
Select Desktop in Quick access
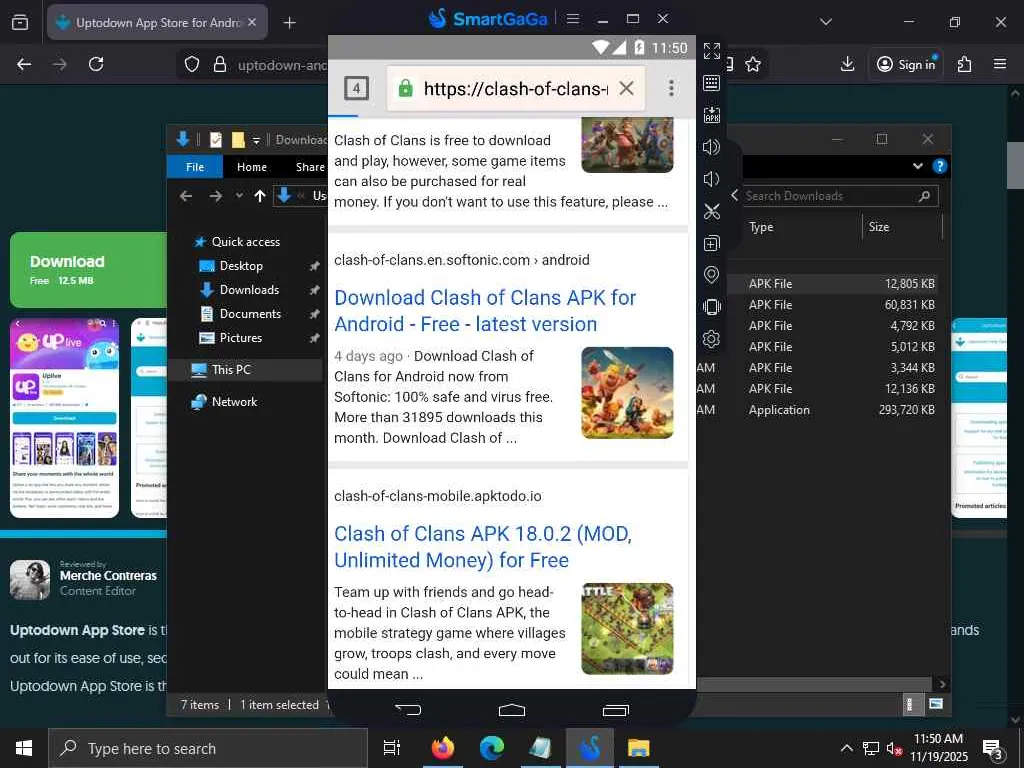click(241, 266)
